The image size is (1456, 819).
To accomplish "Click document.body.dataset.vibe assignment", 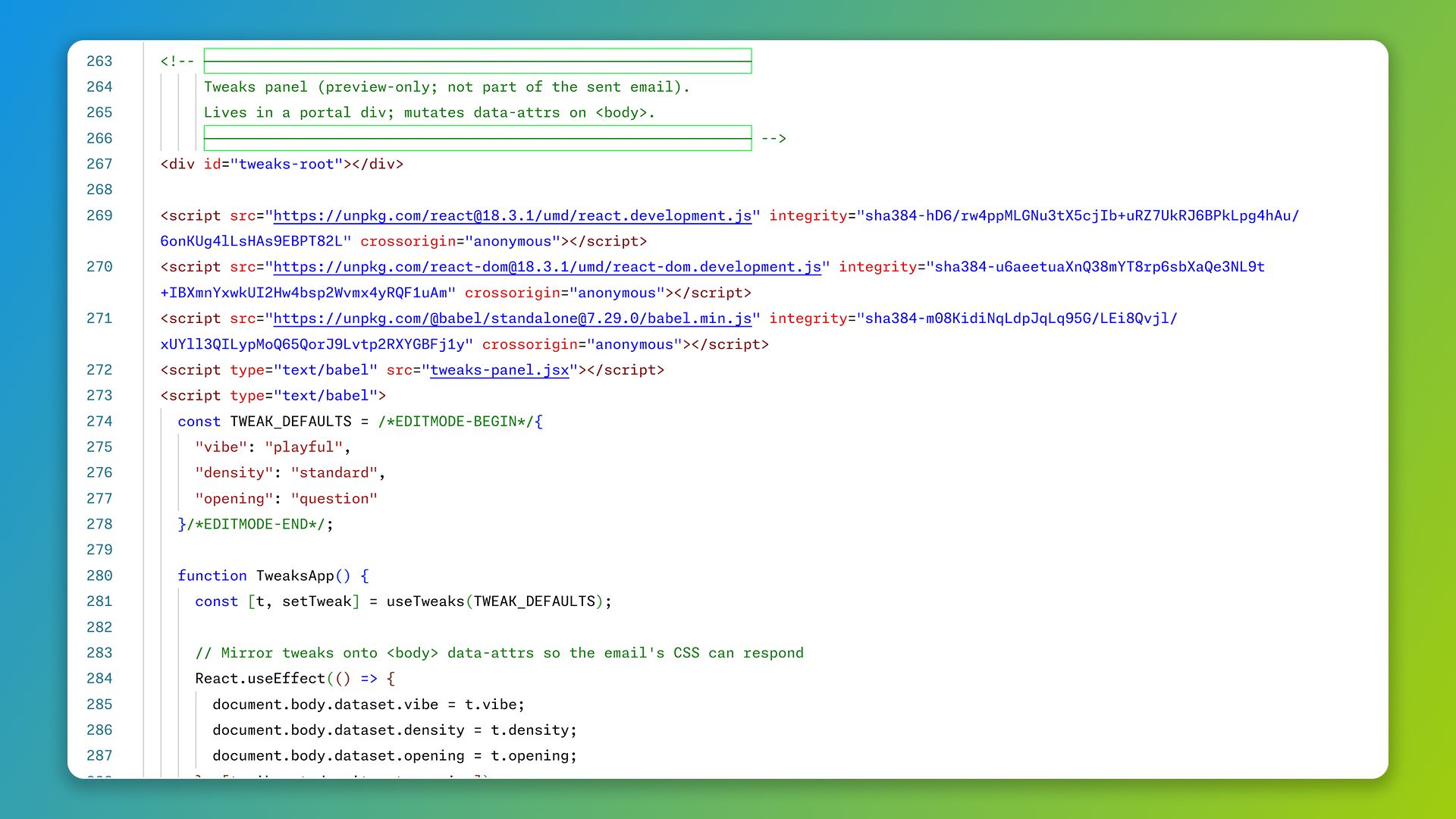I will 369,704.
